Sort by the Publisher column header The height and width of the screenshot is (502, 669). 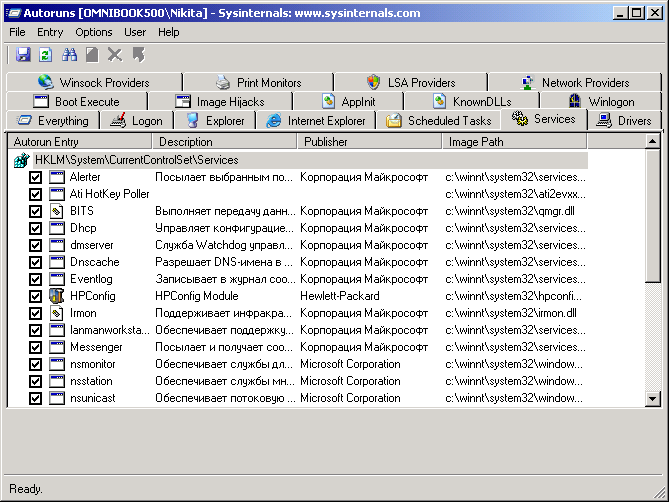point(369,142)
